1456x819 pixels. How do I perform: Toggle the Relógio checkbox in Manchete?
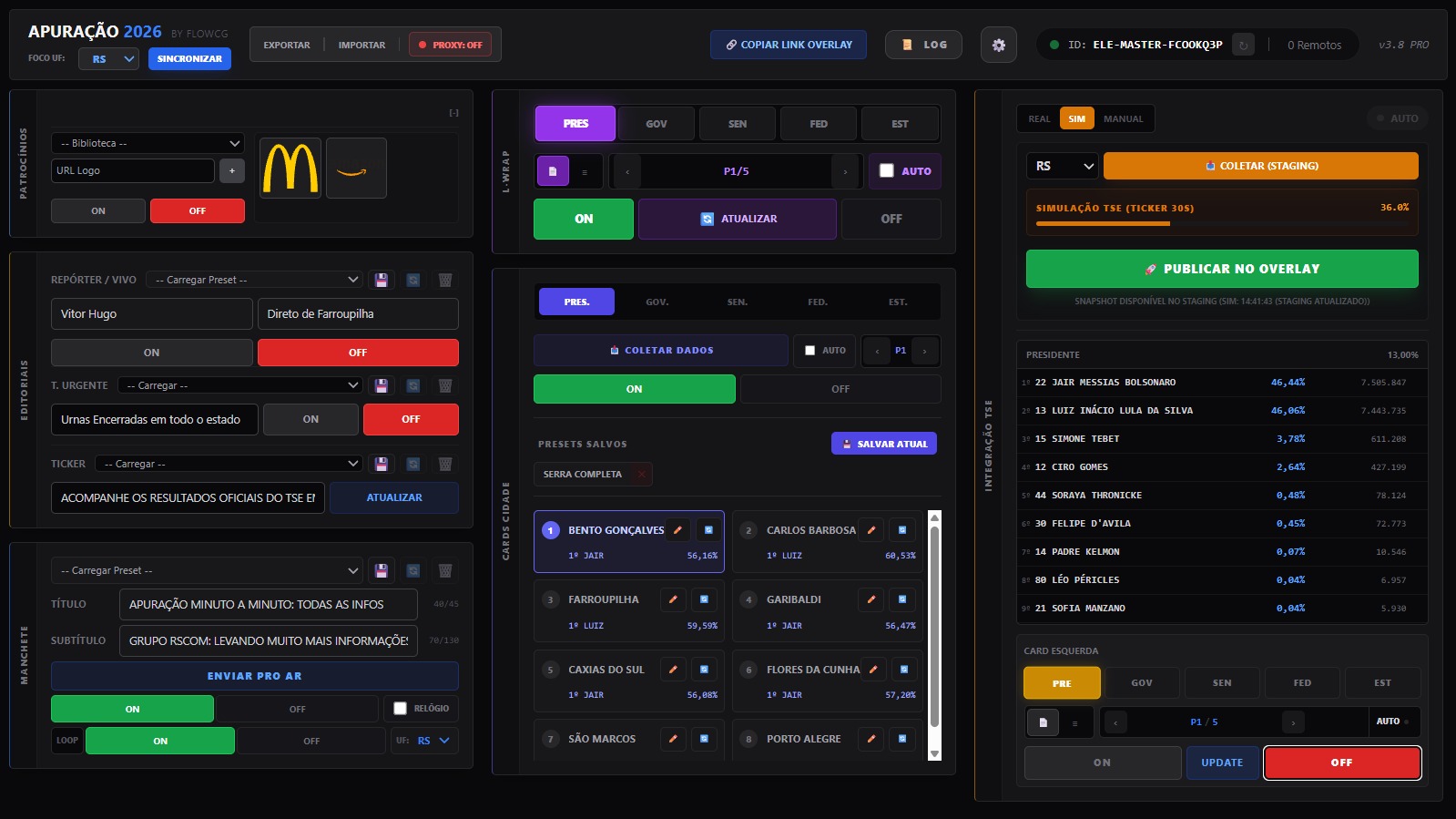(x=400, y=708)
